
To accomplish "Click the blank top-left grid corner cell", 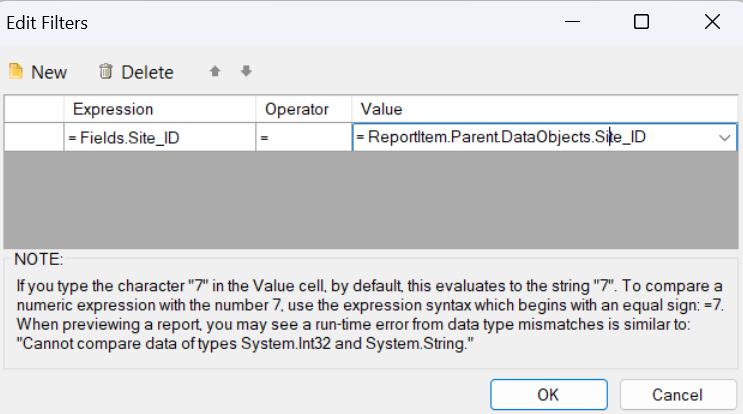I will 34,108.
